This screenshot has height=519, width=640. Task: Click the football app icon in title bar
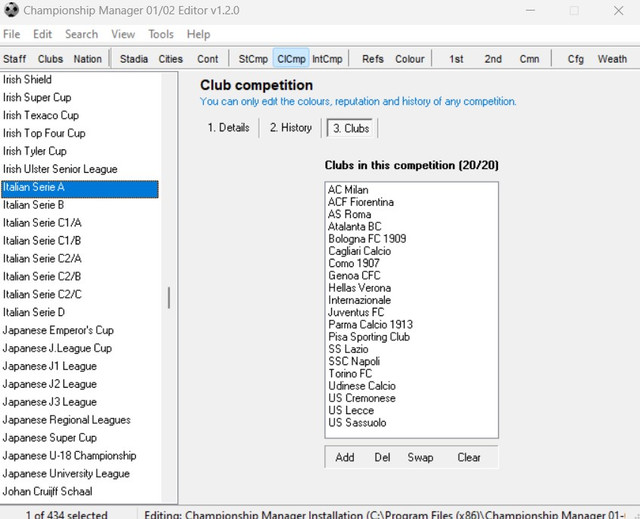[11, 10]
